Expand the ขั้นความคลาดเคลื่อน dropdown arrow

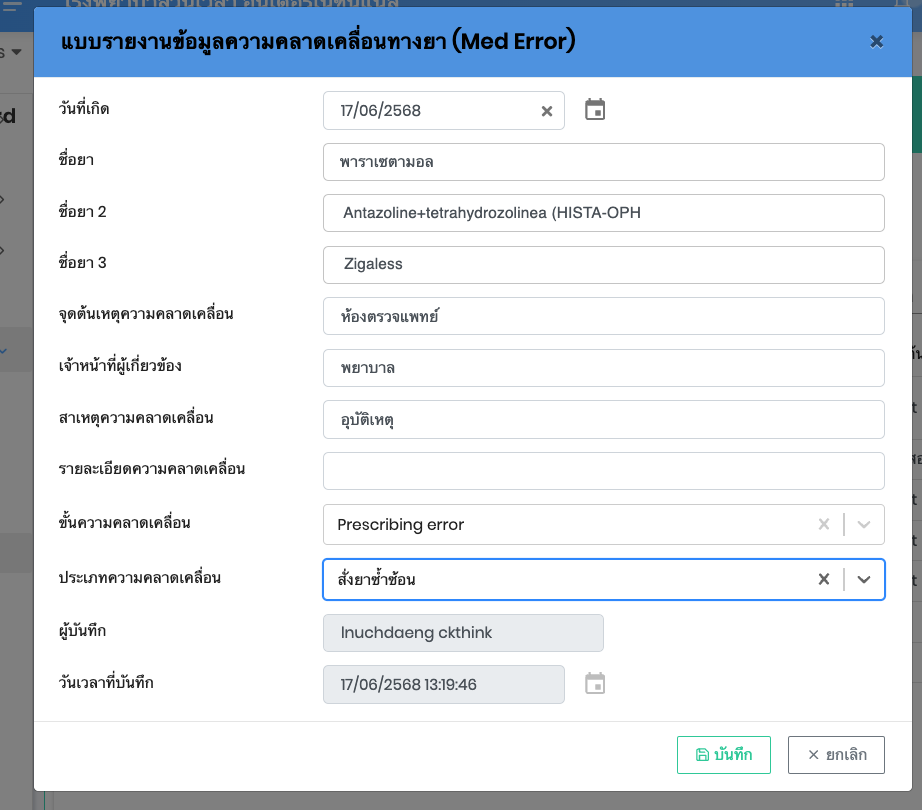point(864,524)
